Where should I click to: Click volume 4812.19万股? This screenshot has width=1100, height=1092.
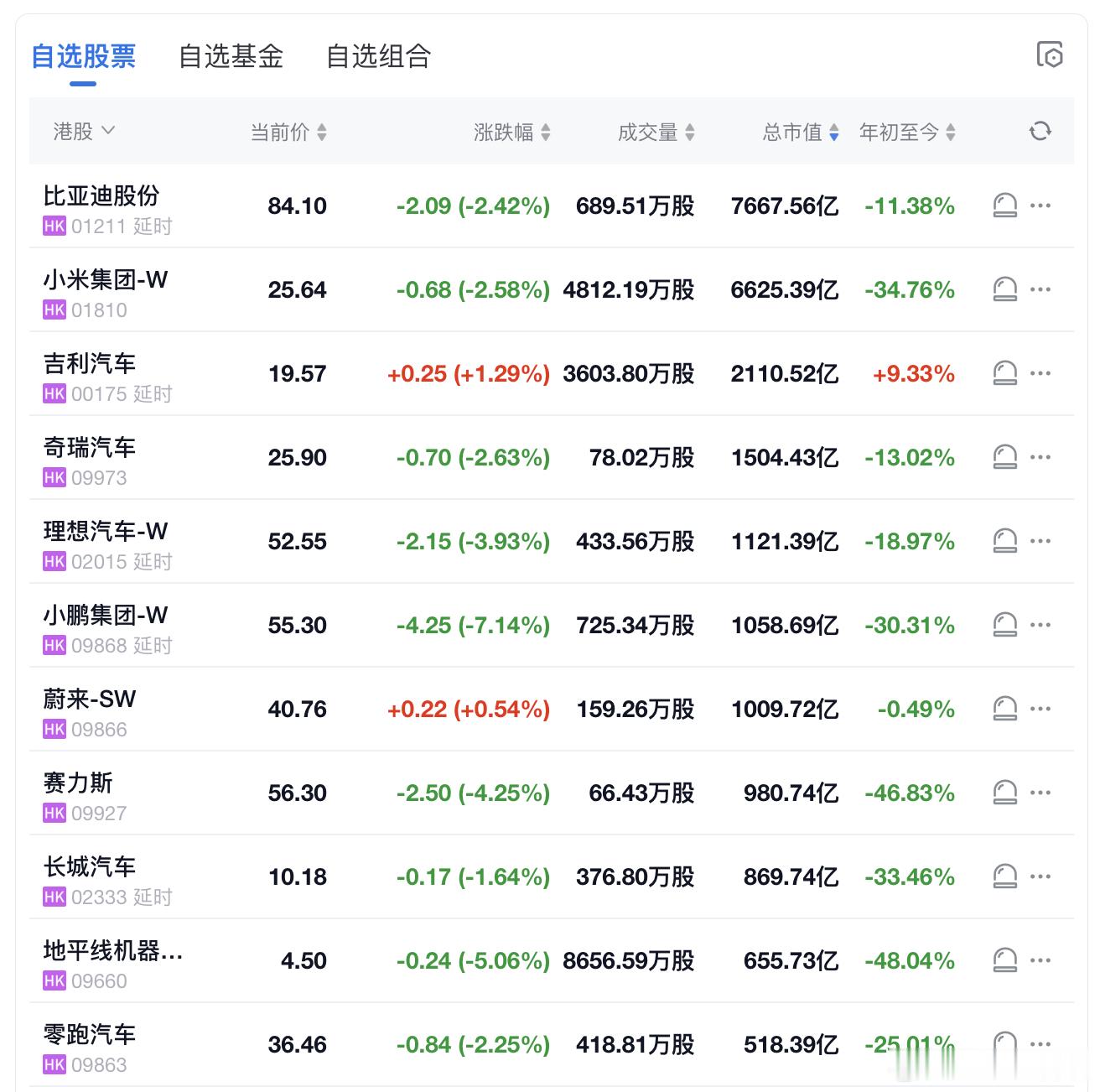pyautogui.click(x=629, y=289)
